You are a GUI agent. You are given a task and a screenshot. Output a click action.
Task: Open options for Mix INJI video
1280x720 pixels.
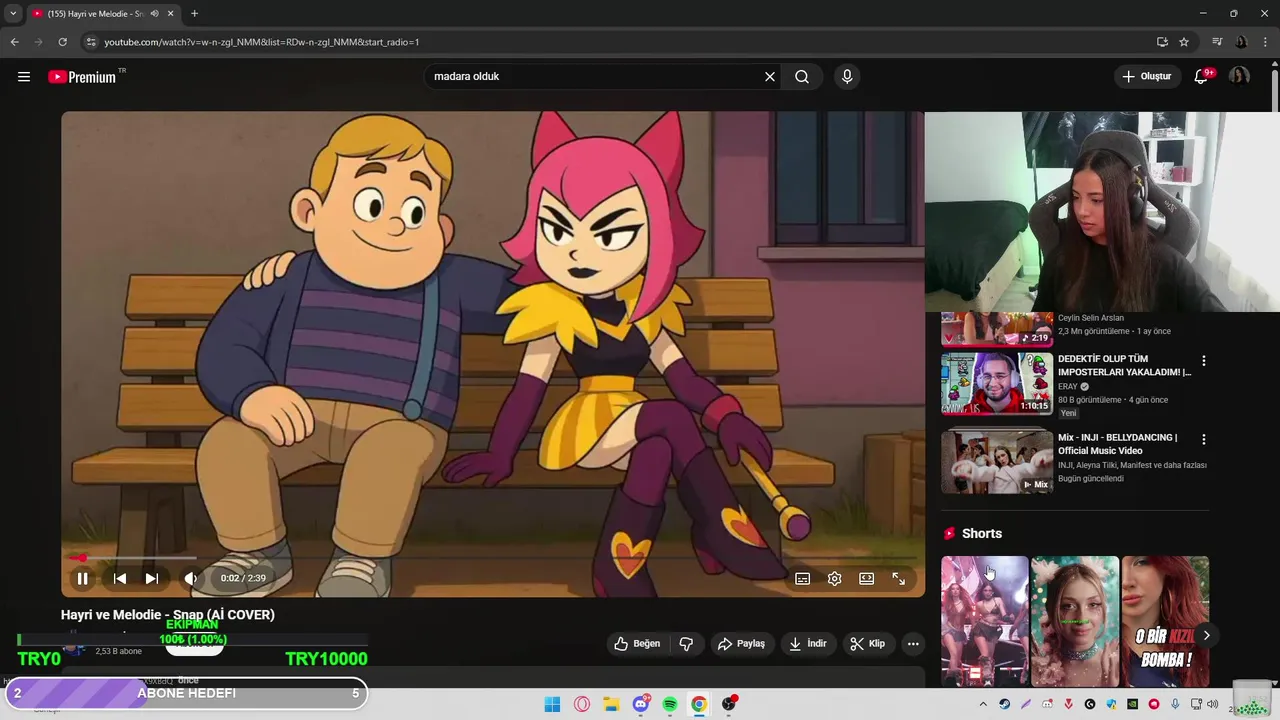pyautogui.click(x=1204, y=439)
